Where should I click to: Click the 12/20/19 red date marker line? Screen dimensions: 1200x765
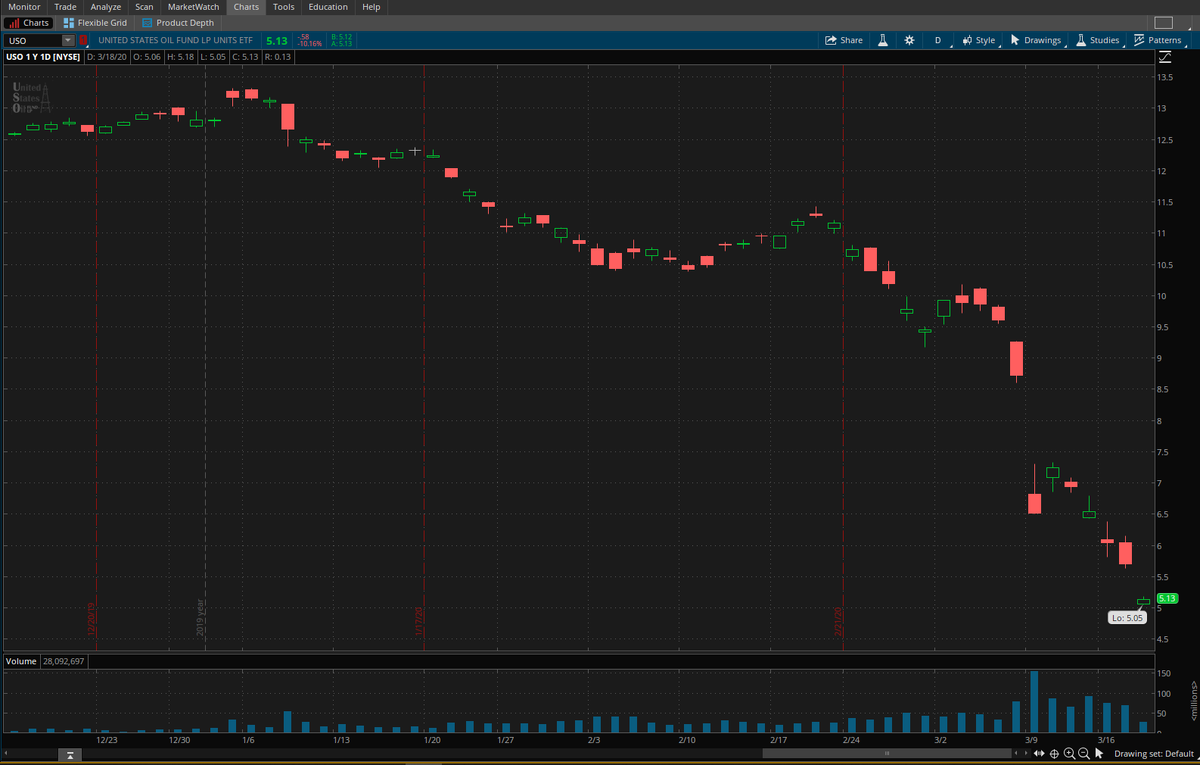(95, 358)
